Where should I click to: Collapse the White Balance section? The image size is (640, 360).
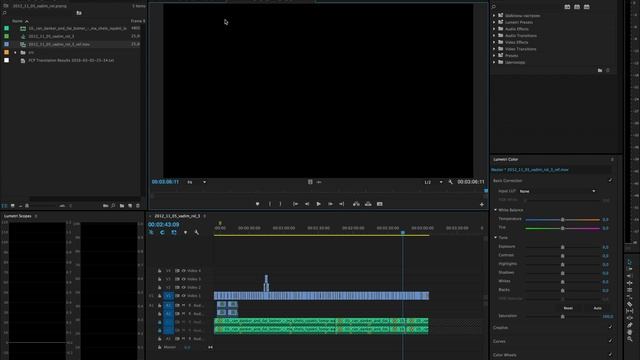click(496, 210)
